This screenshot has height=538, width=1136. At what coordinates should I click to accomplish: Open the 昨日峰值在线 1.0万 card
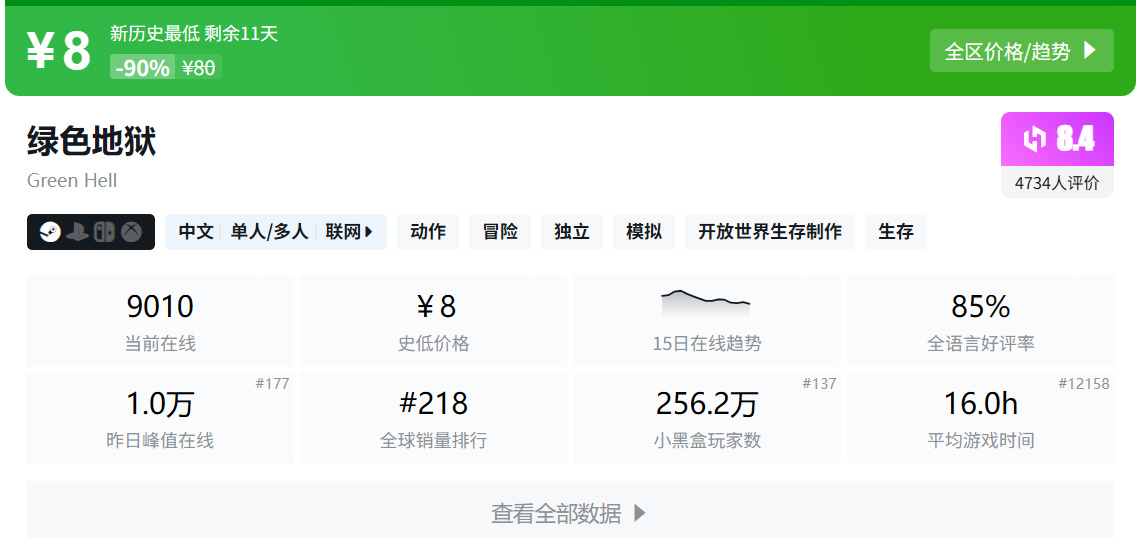point(160,418)
